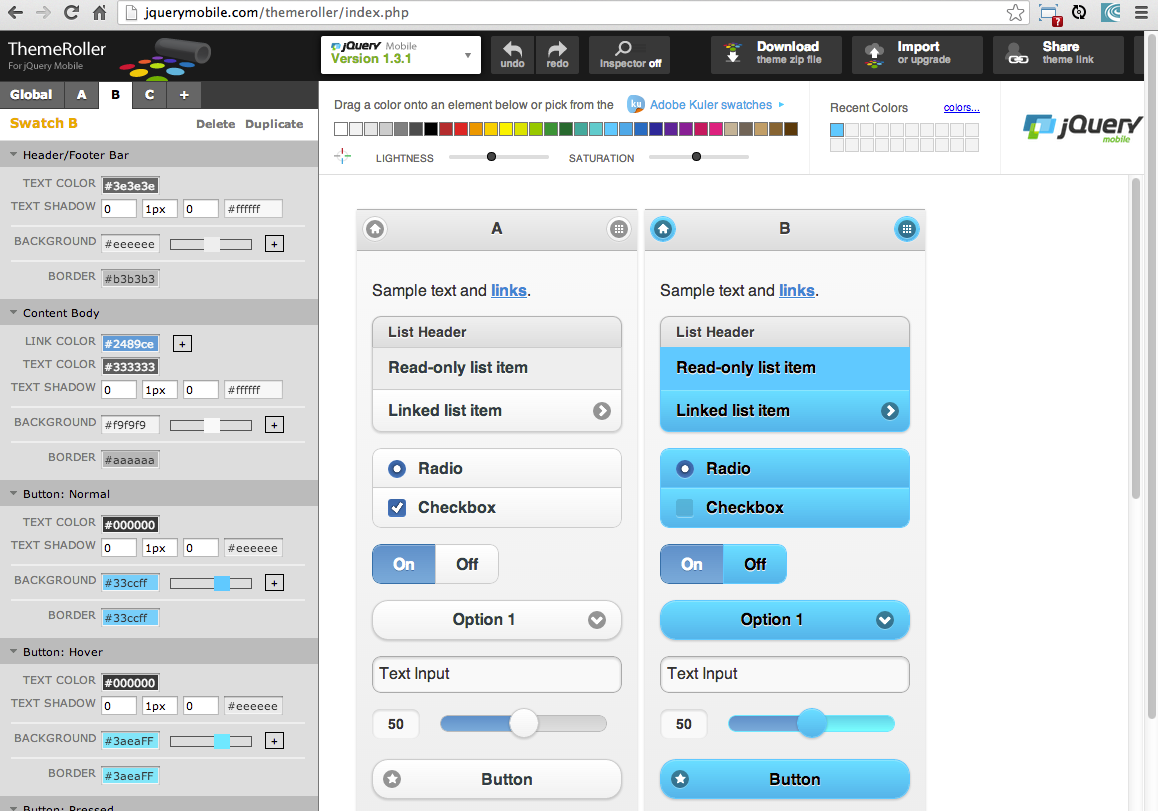Click the browser reload icon
Screen dimensions: 1158x811
pos(71,13)
